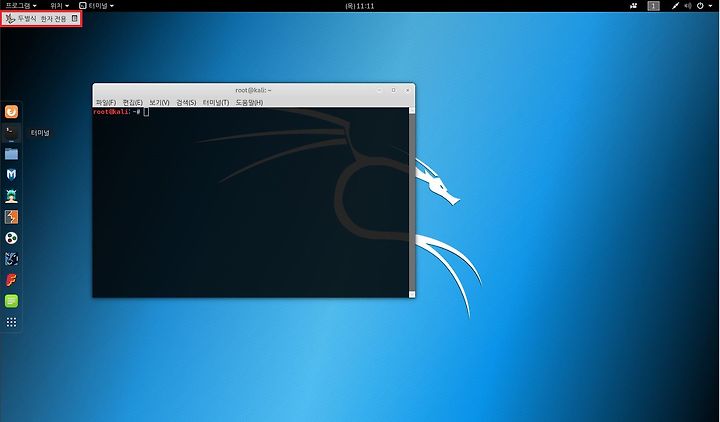Open the terminal Edit menu
This screenshot has height=422, width=720.
[133, 102]
